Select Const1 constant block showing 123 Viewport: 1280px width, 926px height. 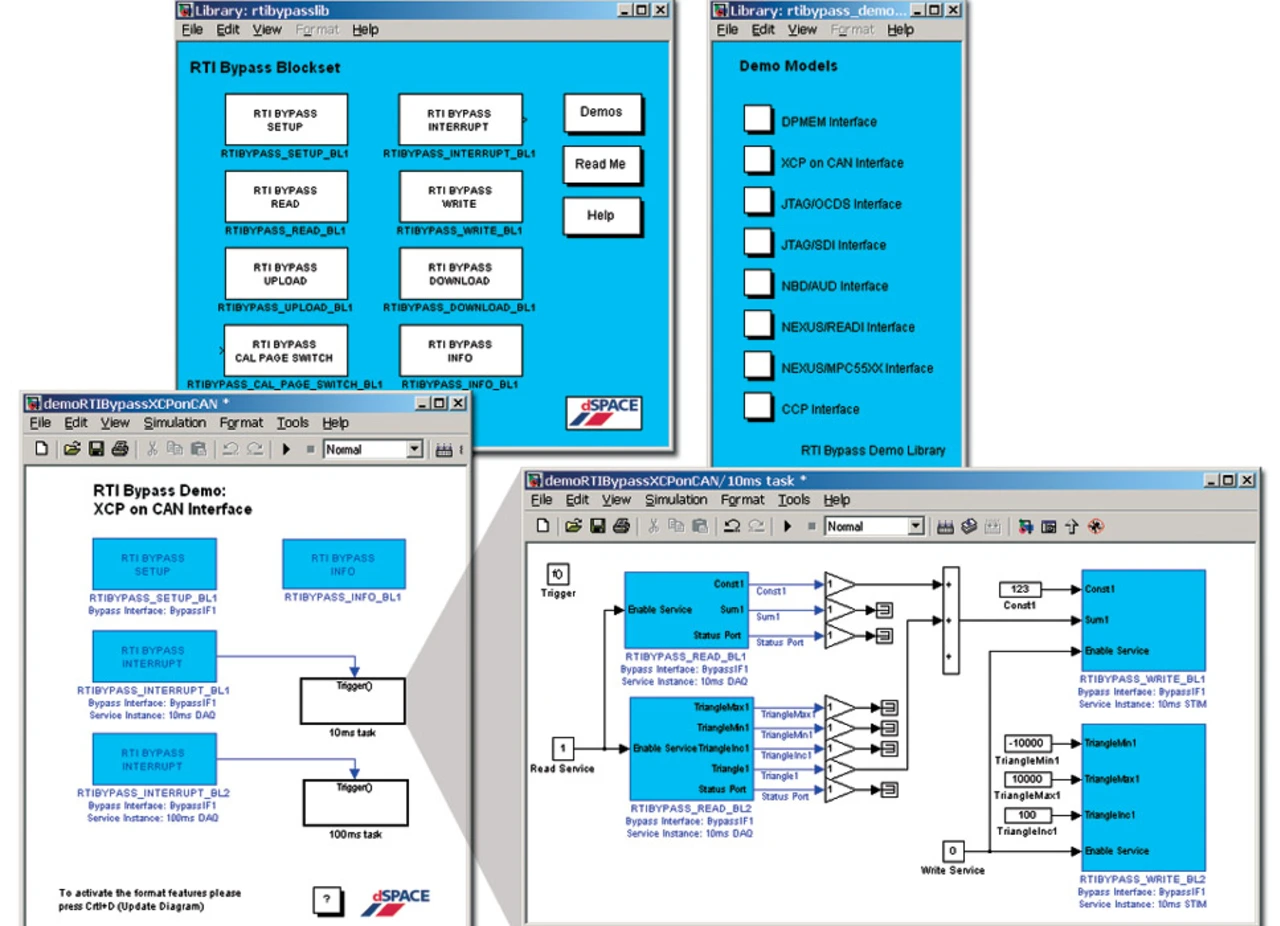(1020, 590)
